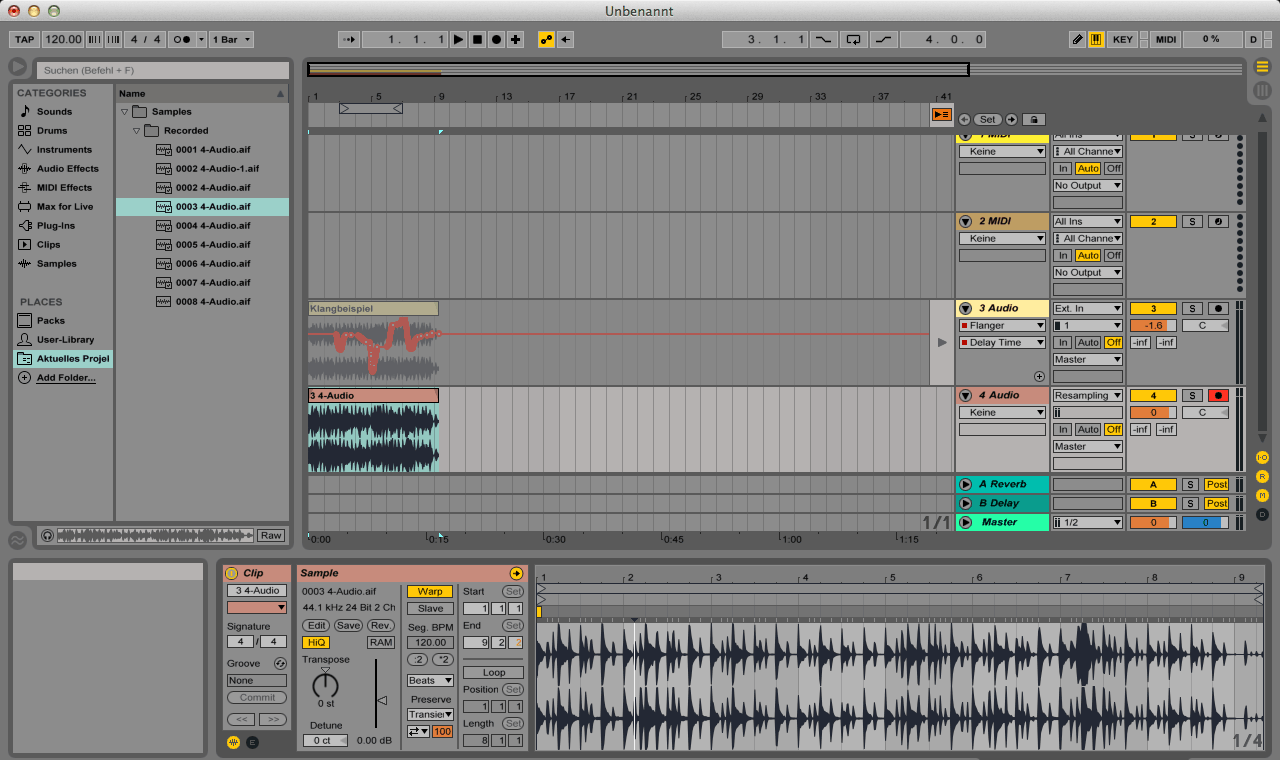This screenshot has width=1280, height=760.
Task: Collapse the Samples folder in browser
Action: pyautogui.click(x=125, y=112)
